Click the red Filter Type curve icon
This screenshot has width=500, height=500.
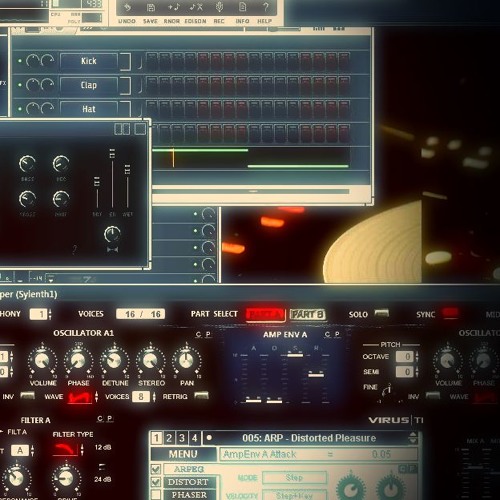coord(65,450)
